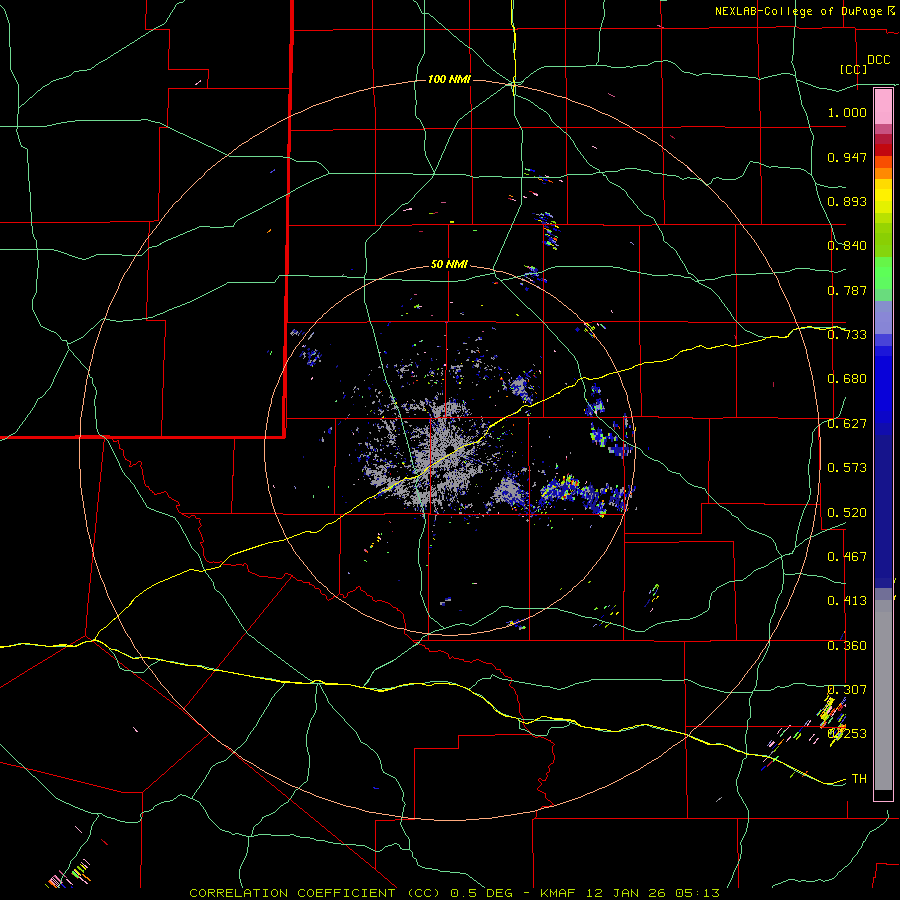This screenshot has height=900, width=900.
Task: Pick the orange legend color band
Action: coord(883,173)
